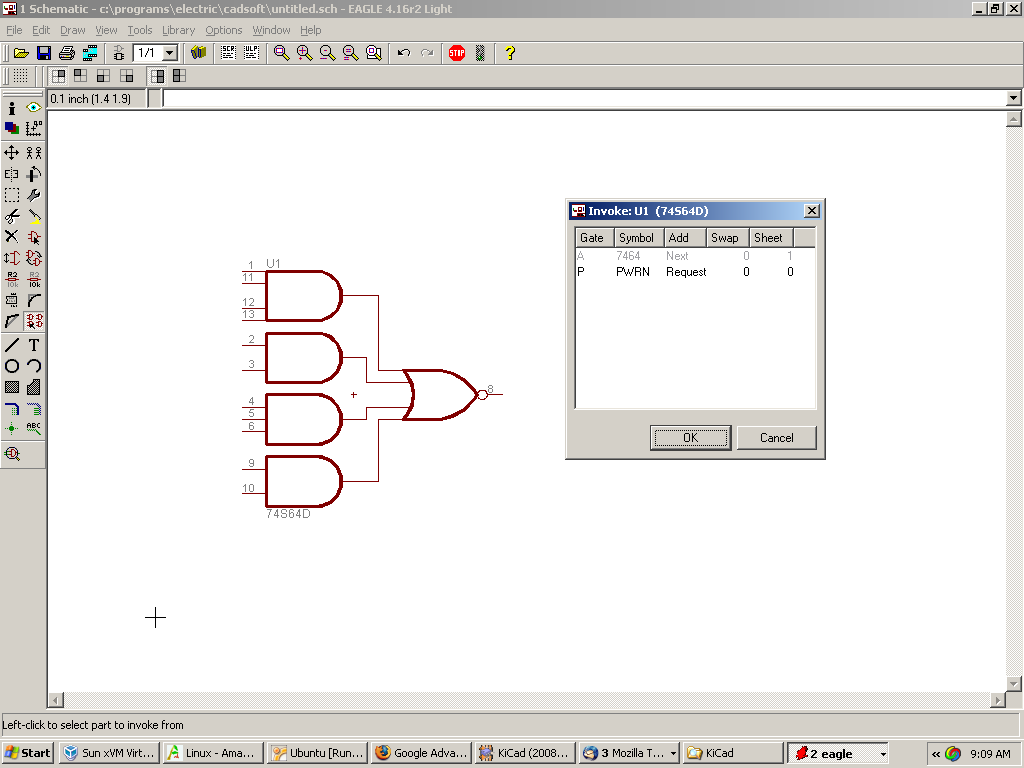Screen dimensions: 1024x768
Task: Toggle the highlighted Invoke tool button
Action: [34, 321]
